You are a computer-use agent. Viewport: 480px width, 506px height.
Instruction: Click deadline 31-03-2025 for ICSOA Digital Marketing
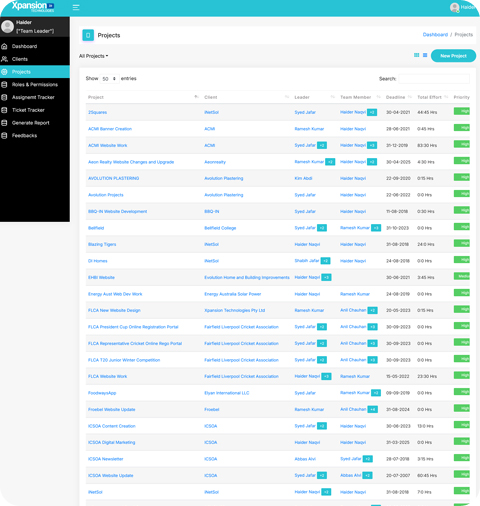[398, 442]
